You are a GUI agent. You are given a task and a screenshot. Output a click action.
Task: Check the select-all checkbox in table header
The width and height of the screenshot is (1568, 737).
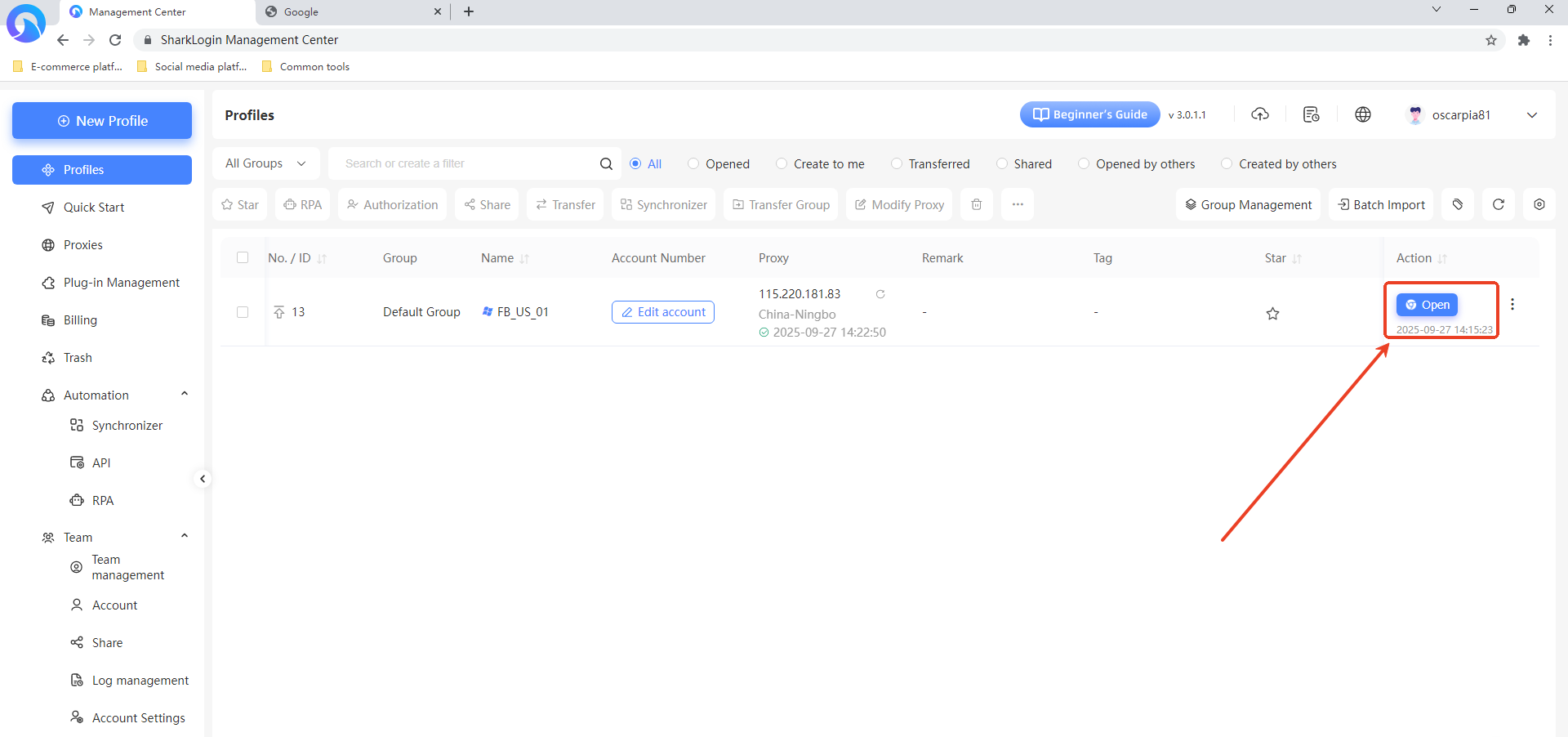point(243,257)
